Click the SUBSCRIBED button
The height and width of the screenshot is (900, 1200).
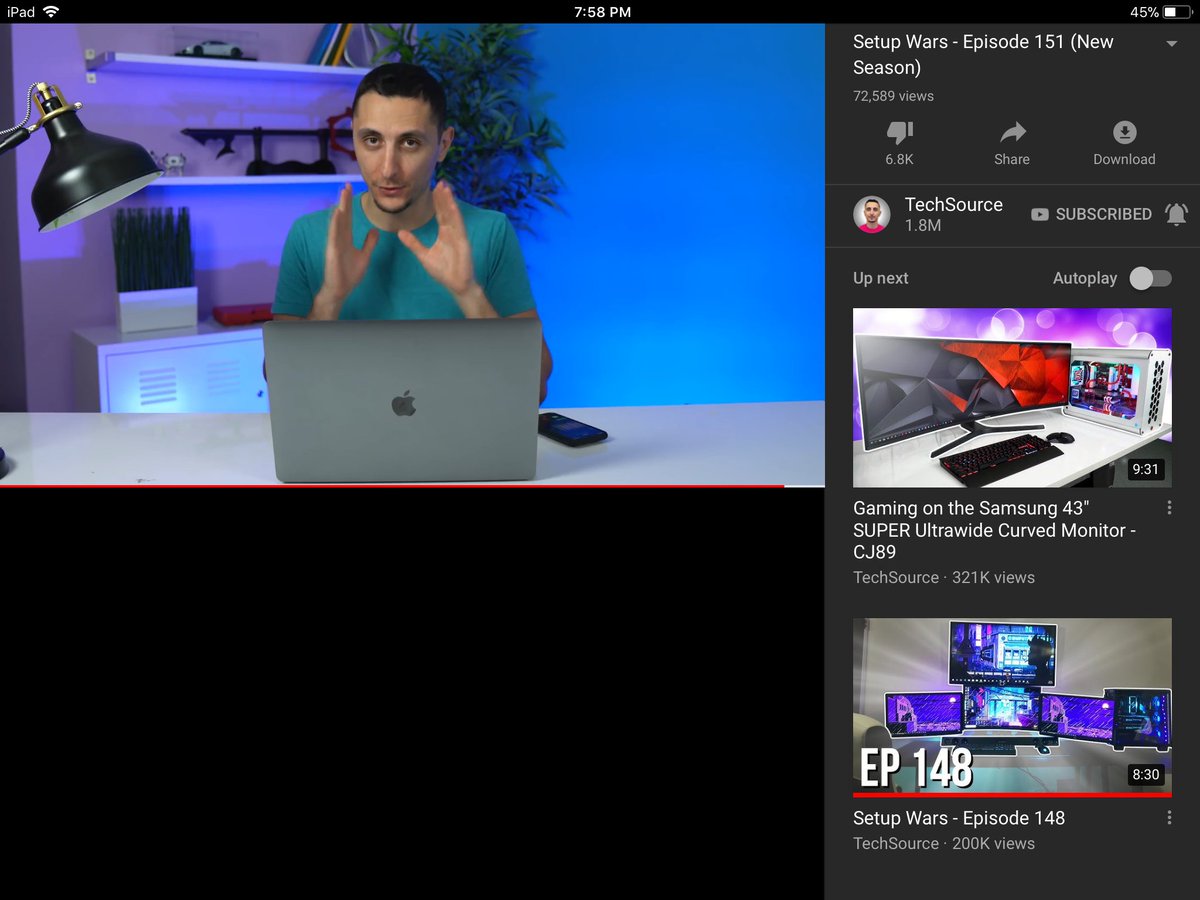coord(1091,214)
